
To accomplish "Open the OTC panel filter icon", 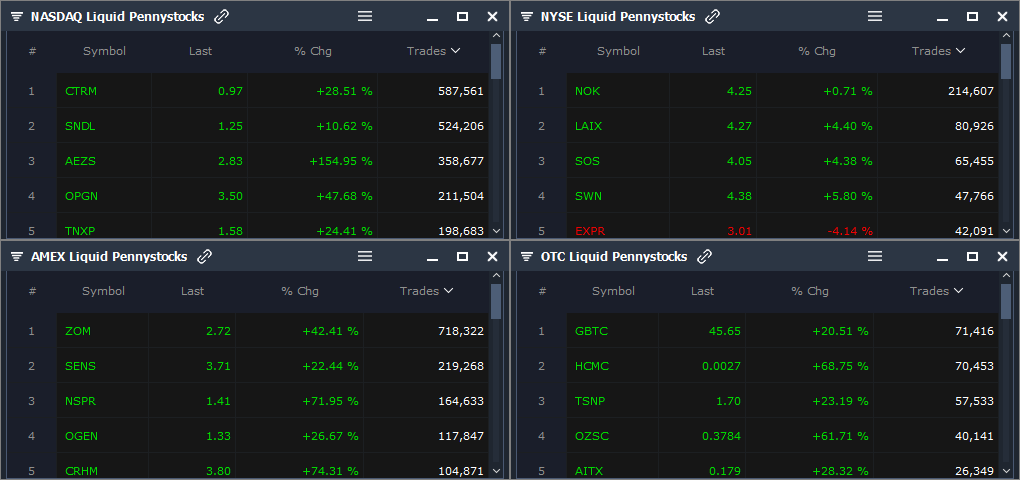I will tap(527, 257).
